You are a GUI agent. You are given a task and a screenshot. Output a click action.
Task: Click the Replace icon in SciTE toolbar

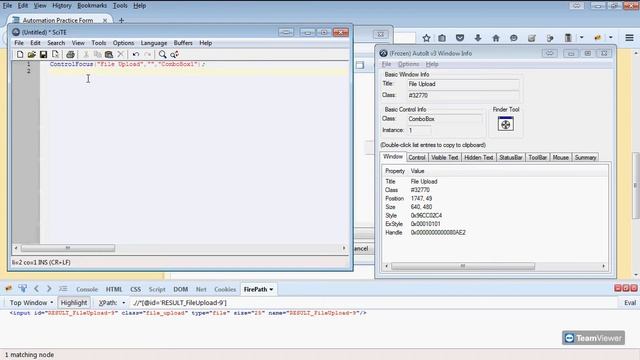coord(174,54)
